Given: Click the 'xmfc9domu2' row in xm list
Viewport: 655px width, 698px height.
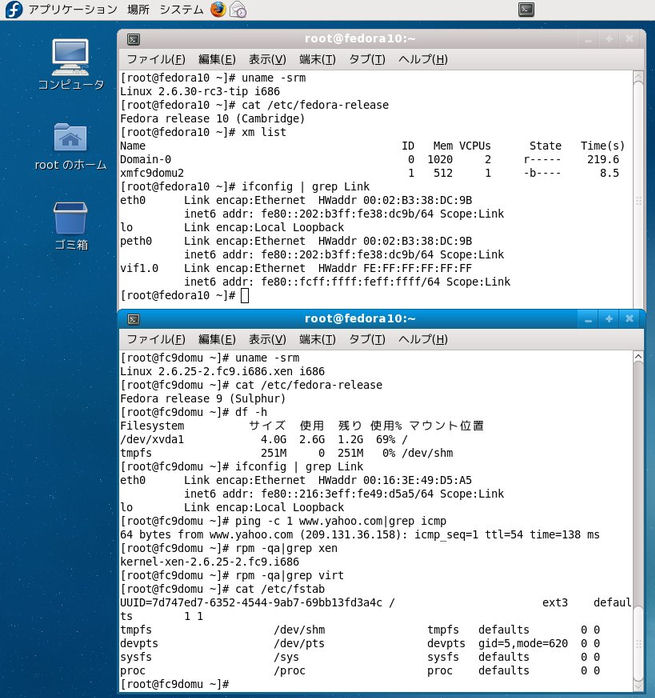Looking at the screenshot, I should point(370,173).
